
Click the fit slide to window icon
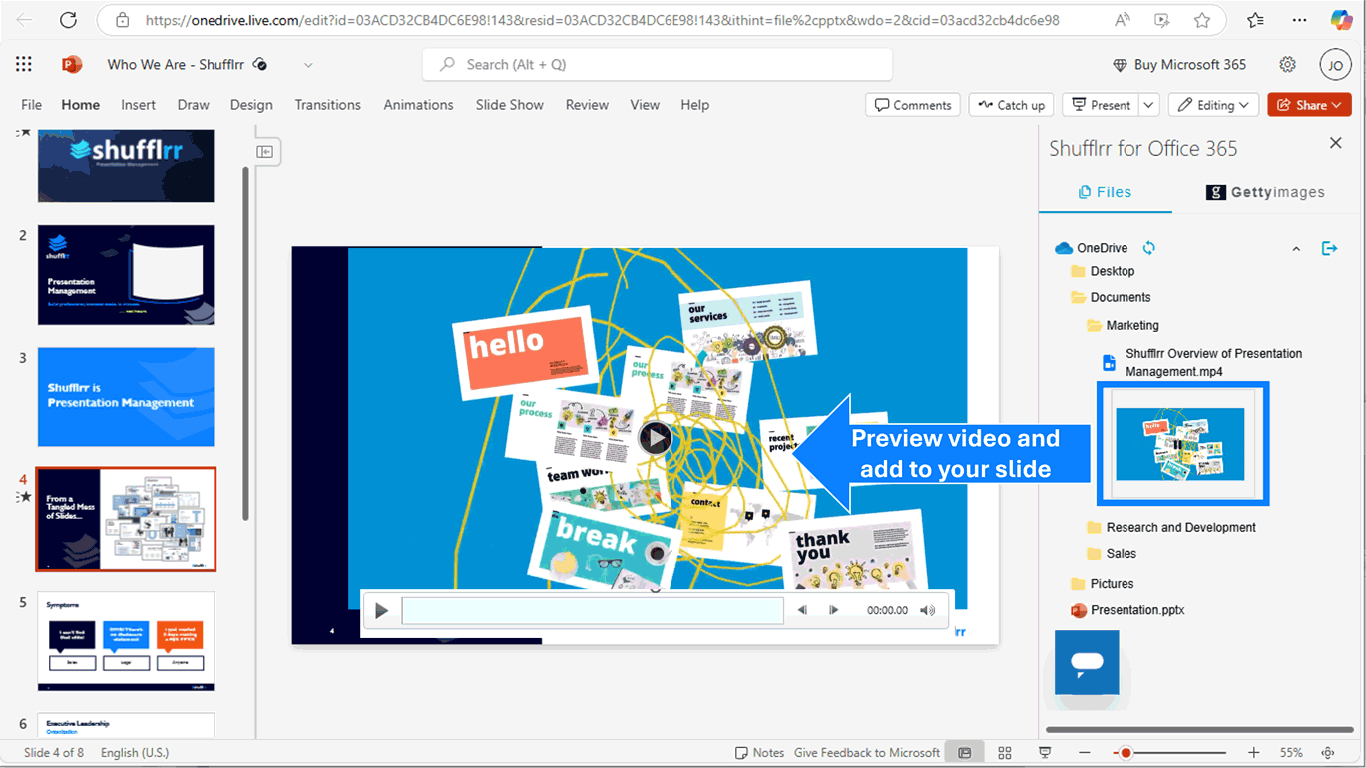[1328, 753]
